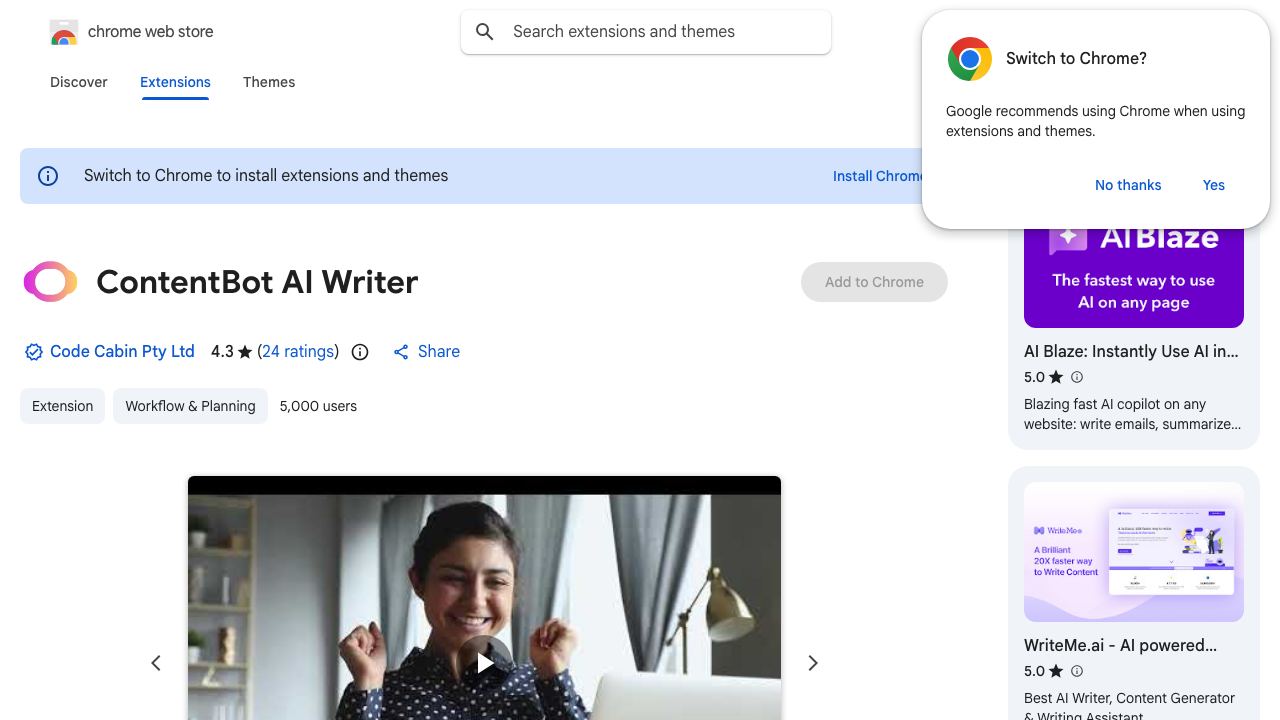Screen dimensions: 1280x720
Task: Click the info icon in blue banner
Action: (48, 176)
